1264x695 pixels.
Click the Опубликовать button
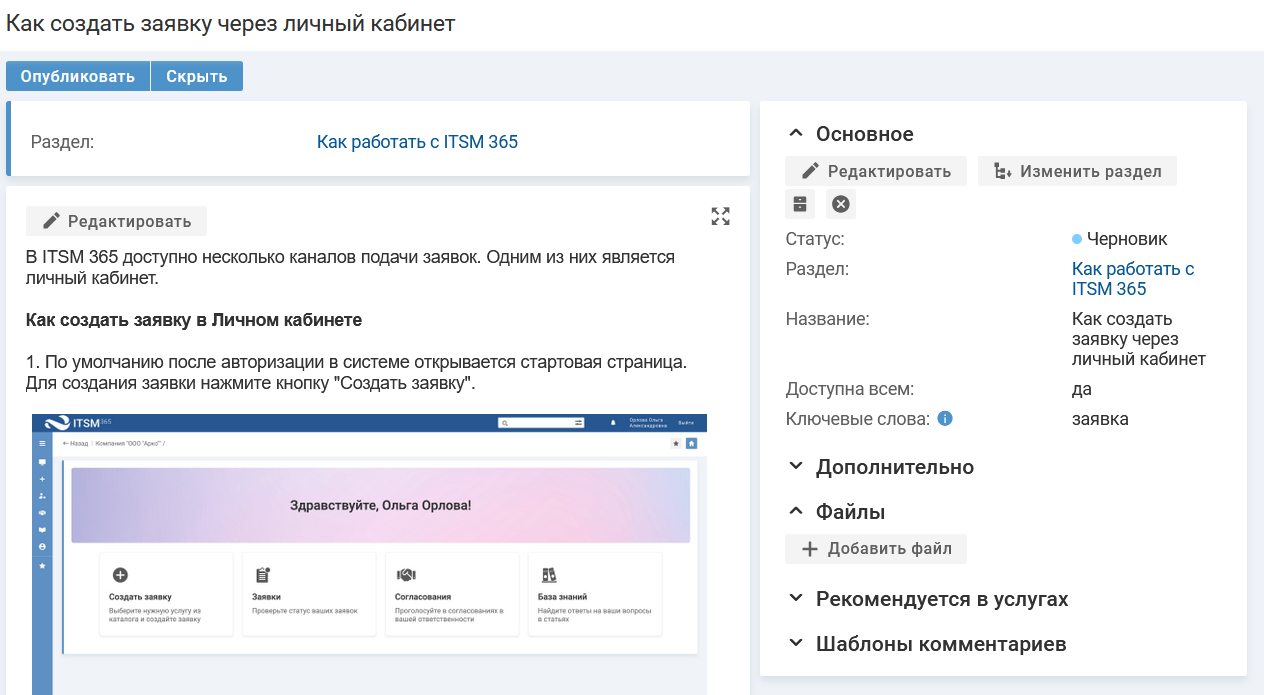(78, 76)
